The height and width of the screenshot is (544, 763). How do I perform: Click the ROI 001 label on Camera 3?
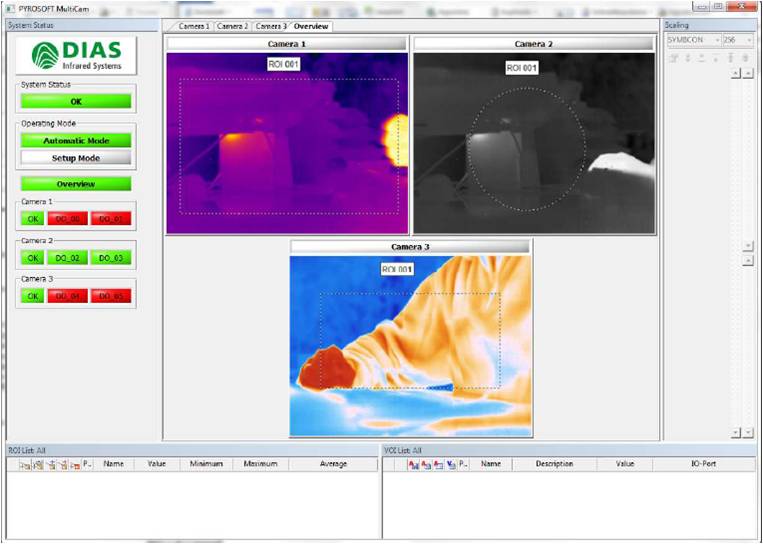point(398,269)
